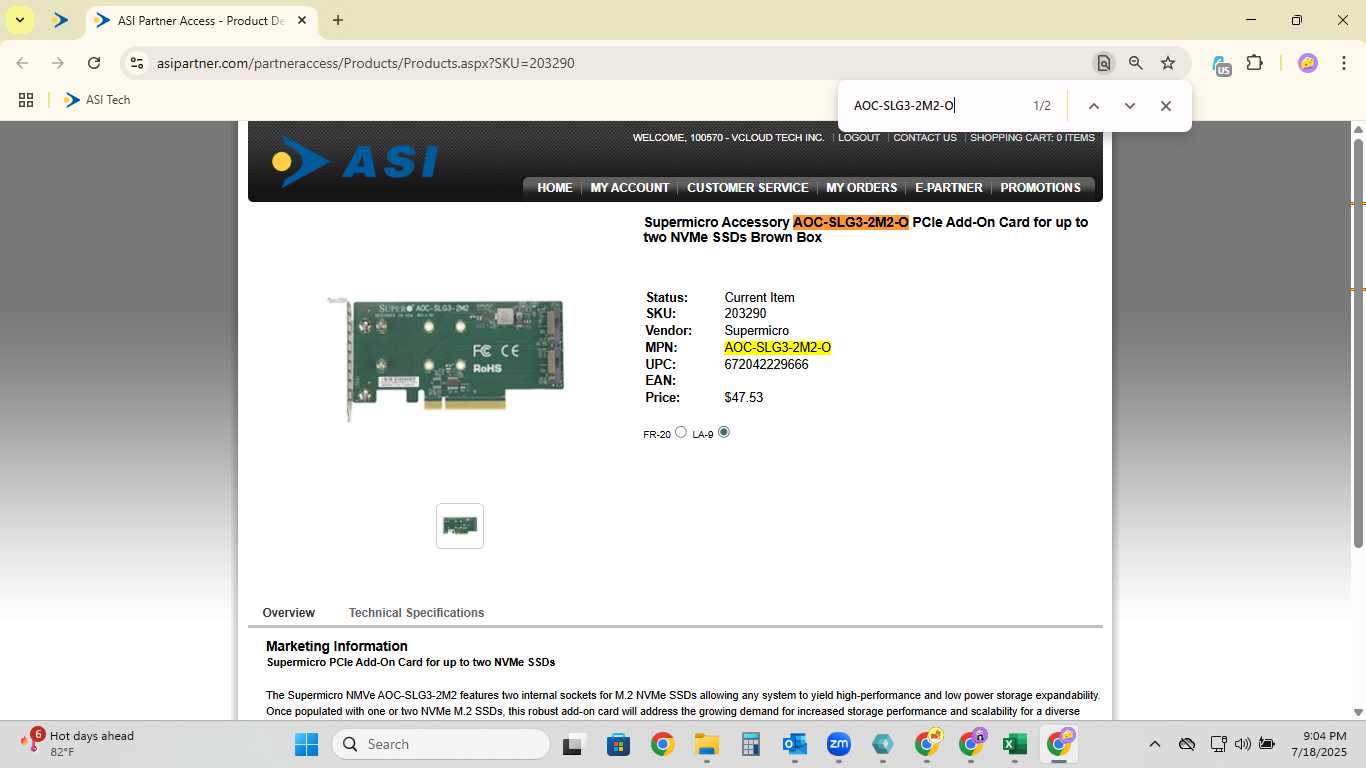
Task: Close the find-in-page bar
Action: pyautogui.click(x=1166, y=106)
